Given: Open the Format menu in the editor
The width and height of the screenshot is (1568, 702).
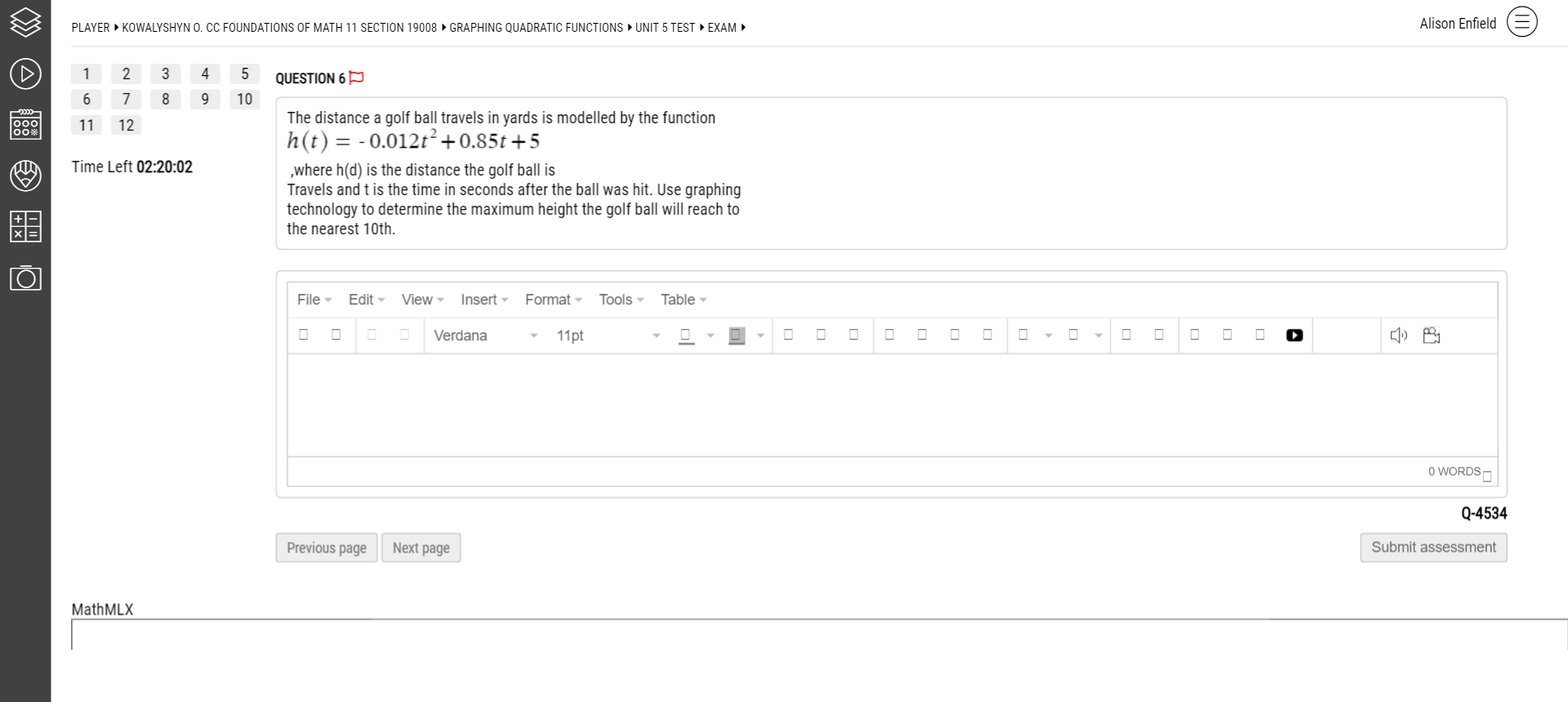Looking at the screenshot, I should point(553,300).
